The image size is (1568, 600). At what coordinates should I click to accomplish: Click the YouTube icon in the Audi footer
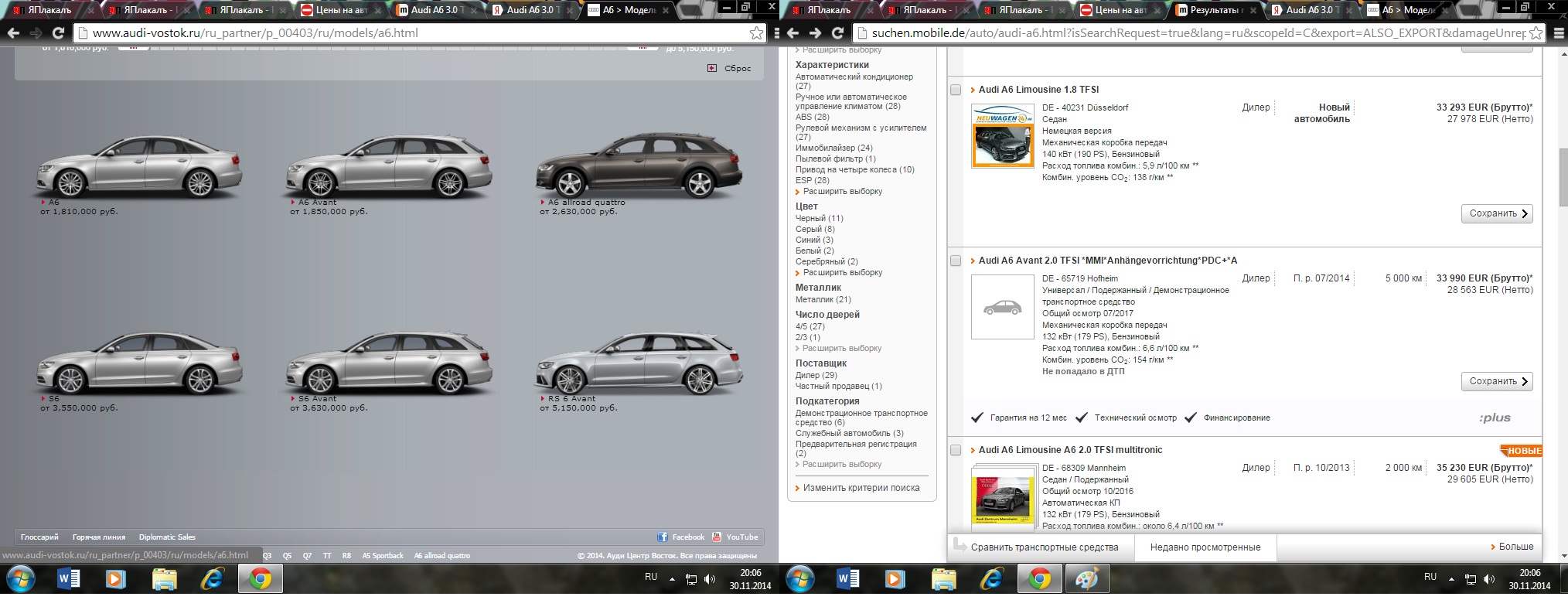tap(717, 537)
